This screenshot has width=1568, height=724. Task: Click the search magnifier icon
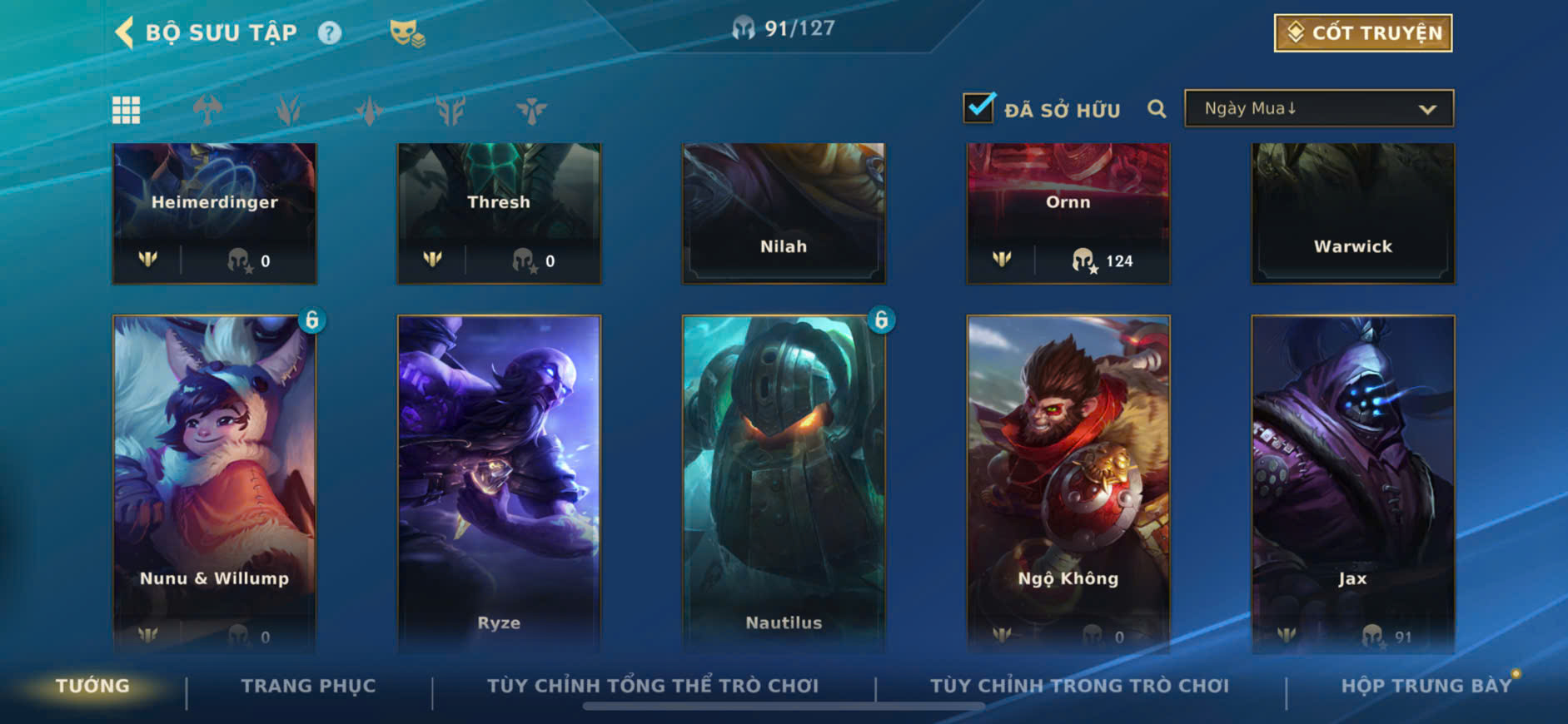pyautogui.click(x=1157, y=108)
